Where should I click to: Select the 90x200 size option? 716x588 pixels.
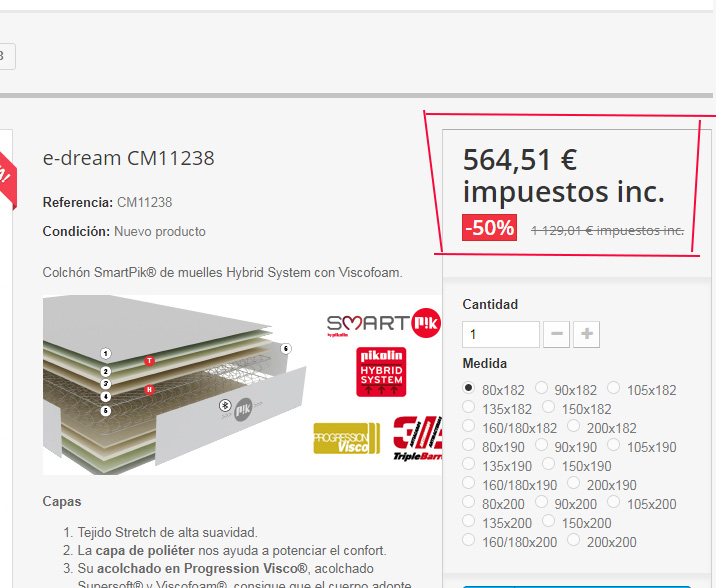[x=541, y=501]
